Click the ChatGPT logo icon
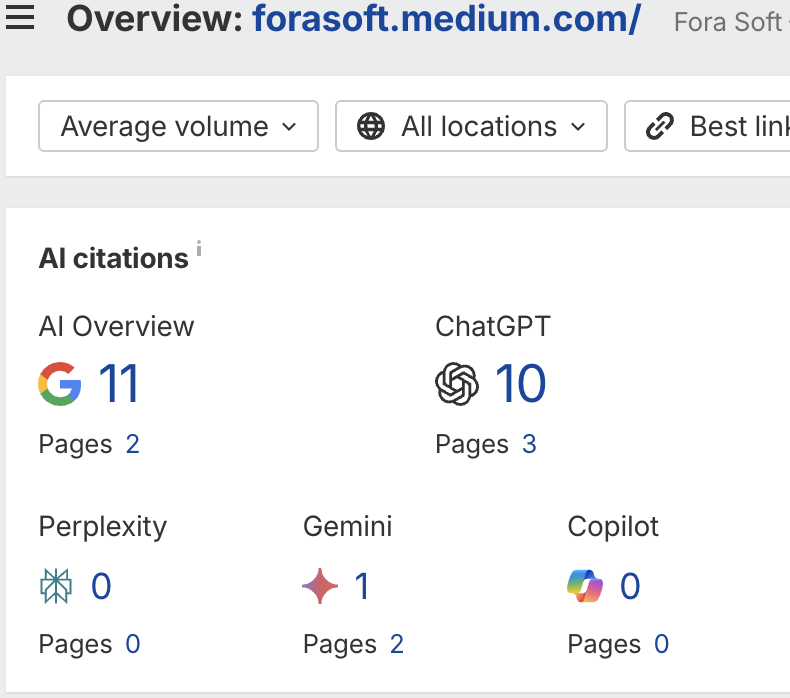 point(457,384)
